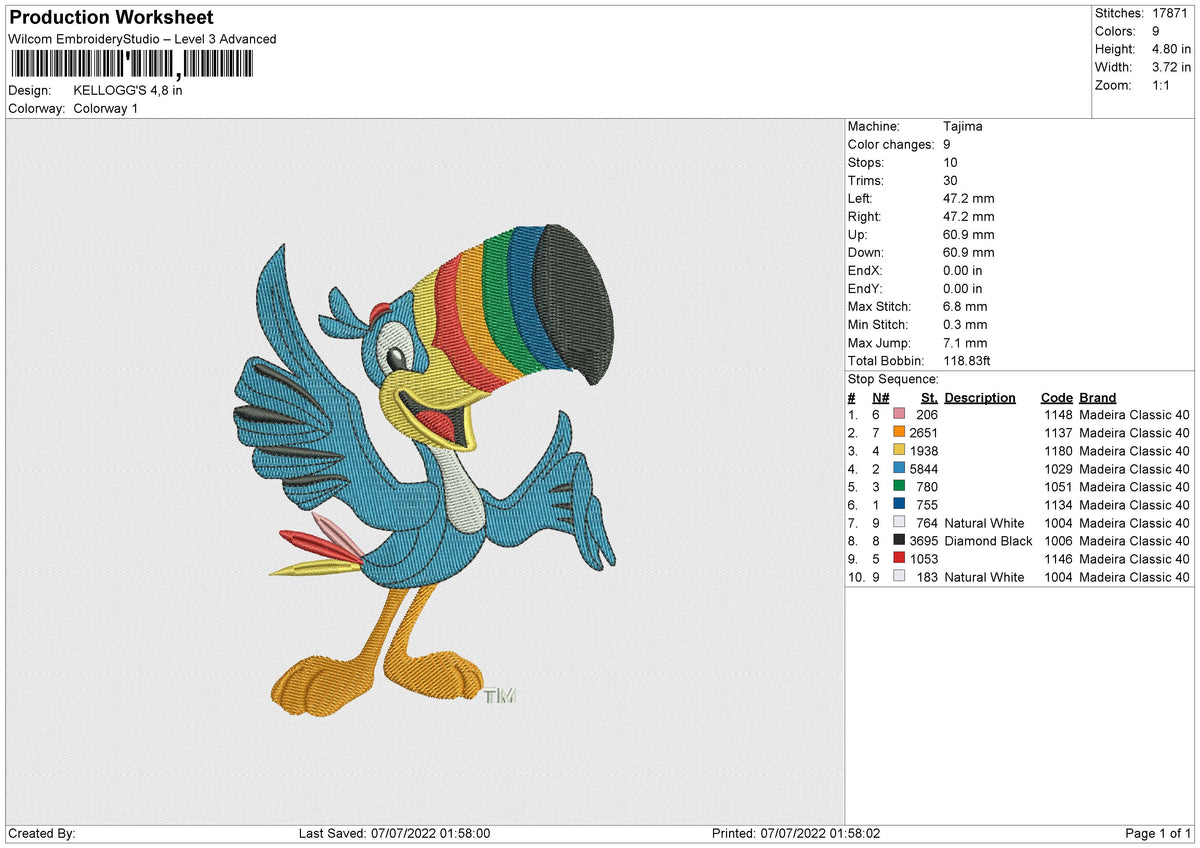Click the Production Worksheet title

111,18
